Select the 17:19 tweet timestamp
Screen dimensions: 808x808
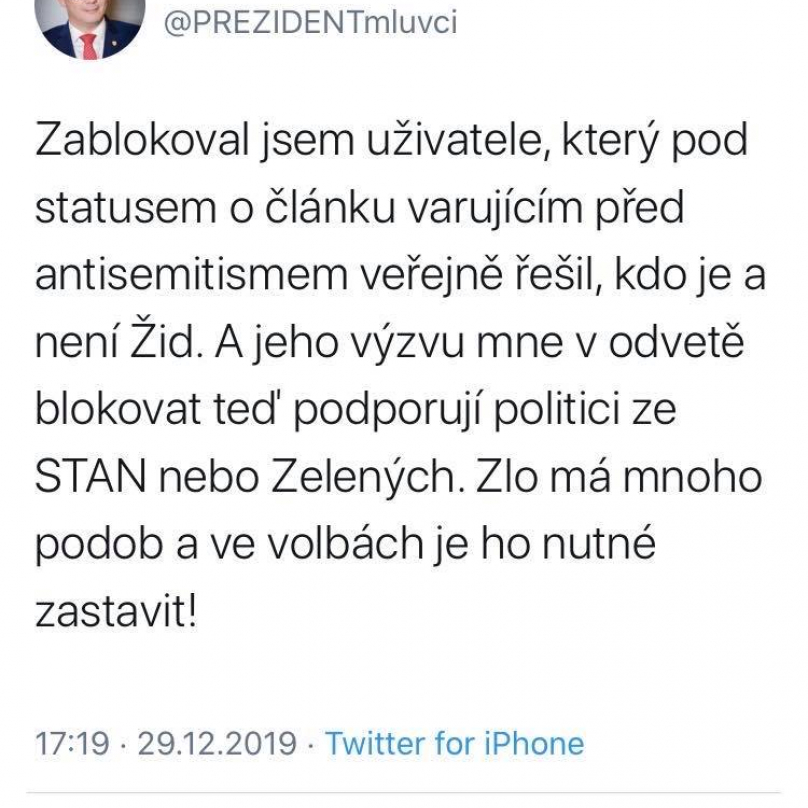click(72, 744)
